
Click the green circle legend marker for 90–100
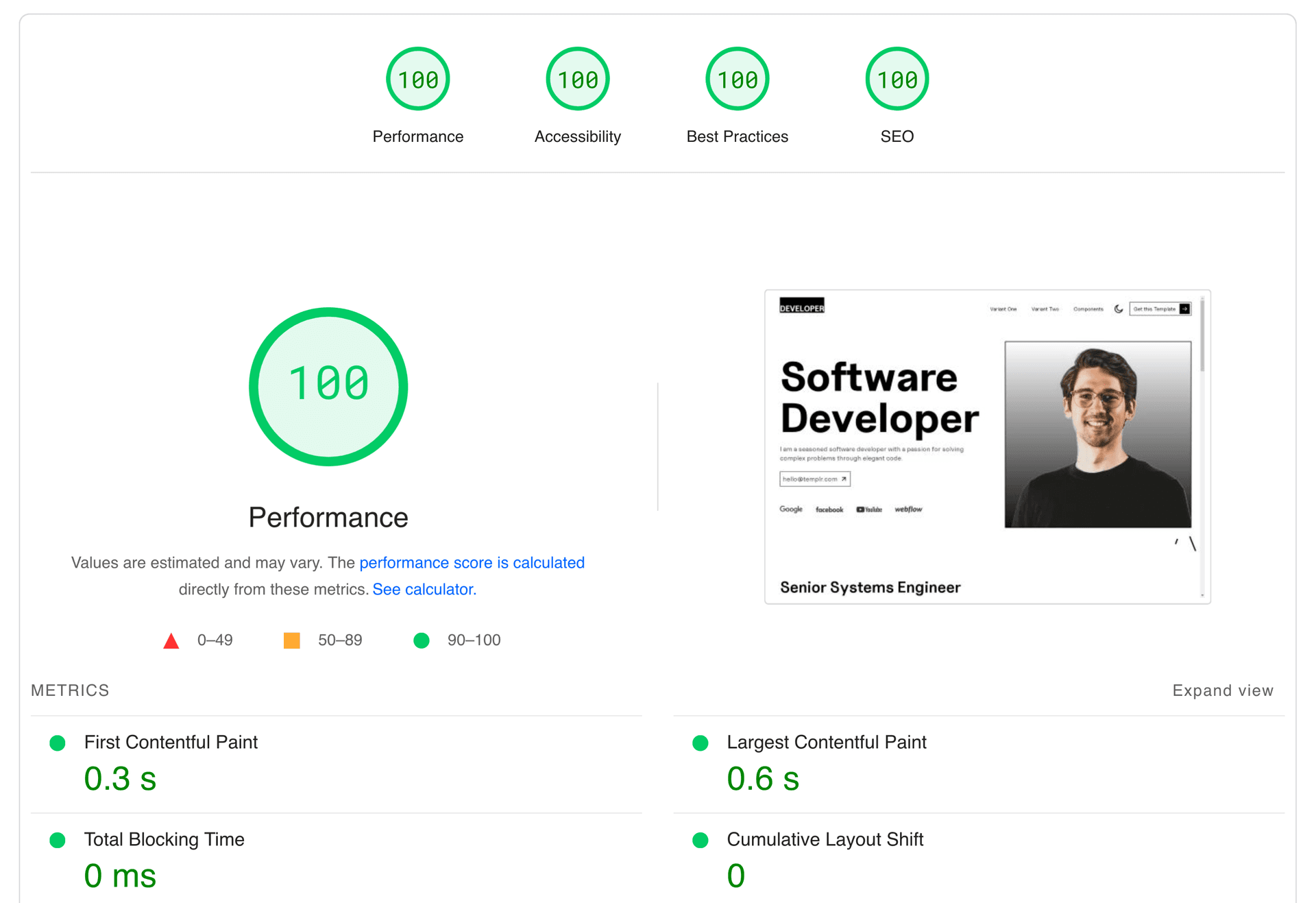pyautogui.click(x=421, y=640)
